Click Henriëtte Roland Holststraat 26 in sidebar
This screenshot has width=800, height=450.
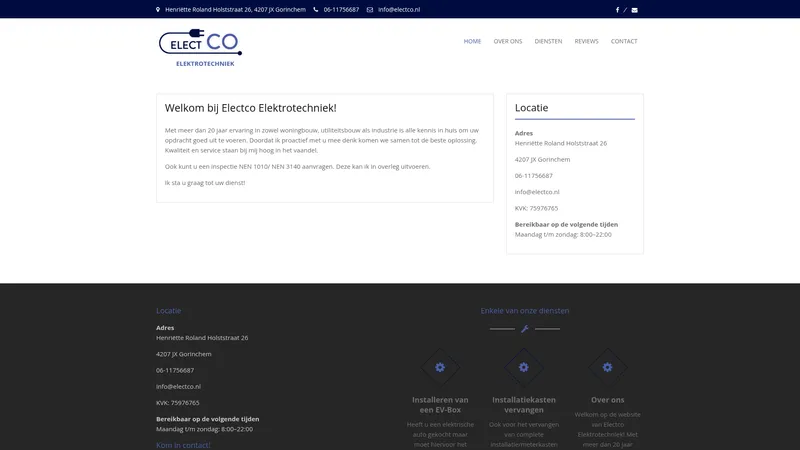click(x=561, y=143)
